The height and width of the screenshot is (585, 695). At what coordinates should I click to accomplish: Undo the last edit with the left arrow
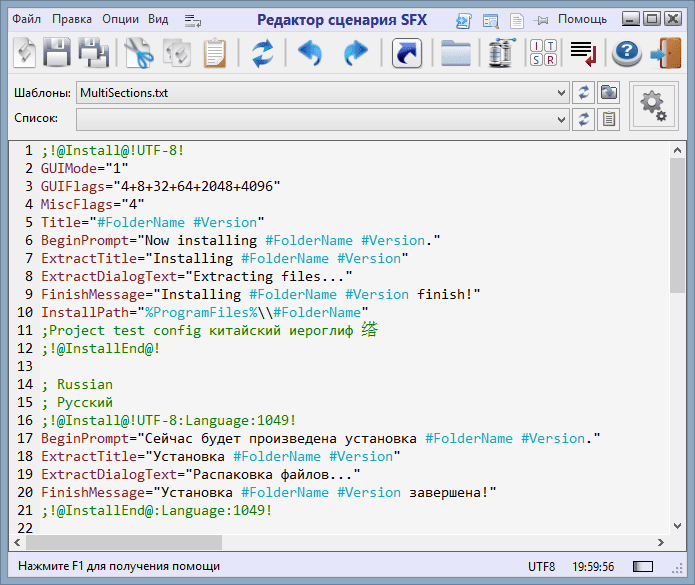click(x=310, y=53)
